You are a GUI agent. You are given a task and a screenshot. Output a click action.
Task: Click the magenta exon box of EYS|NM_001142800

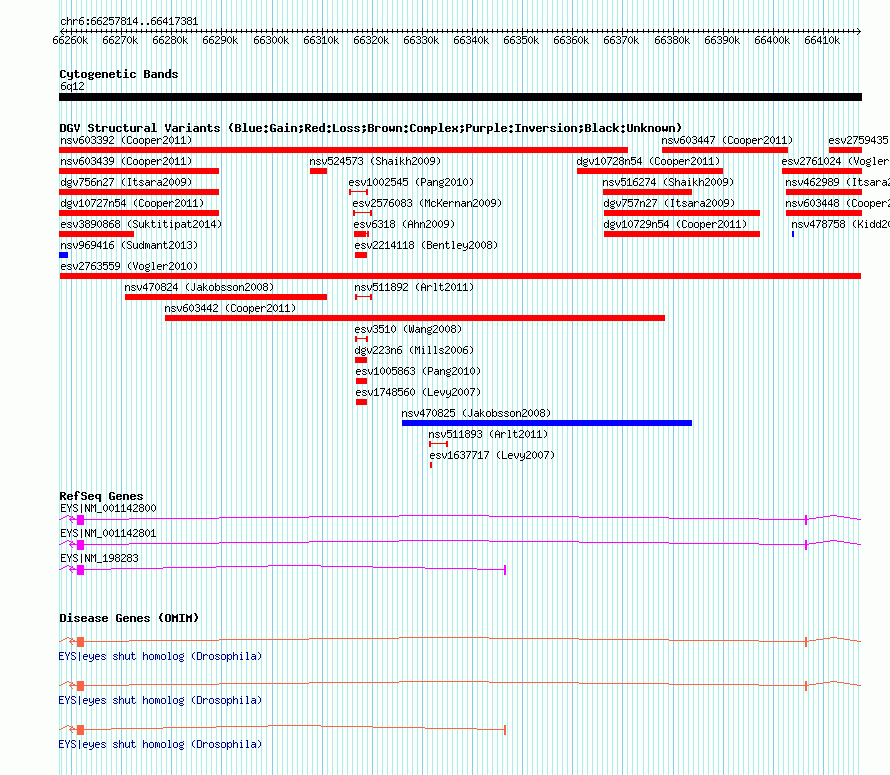pyautogui.click(x=81, y=520)
